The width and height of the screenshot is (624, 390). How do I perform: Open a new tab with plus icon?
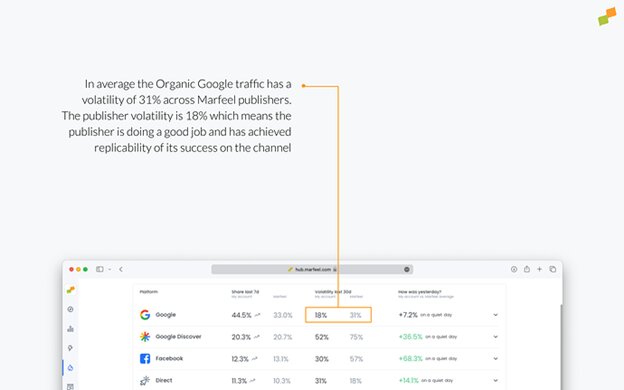point(539,269)
